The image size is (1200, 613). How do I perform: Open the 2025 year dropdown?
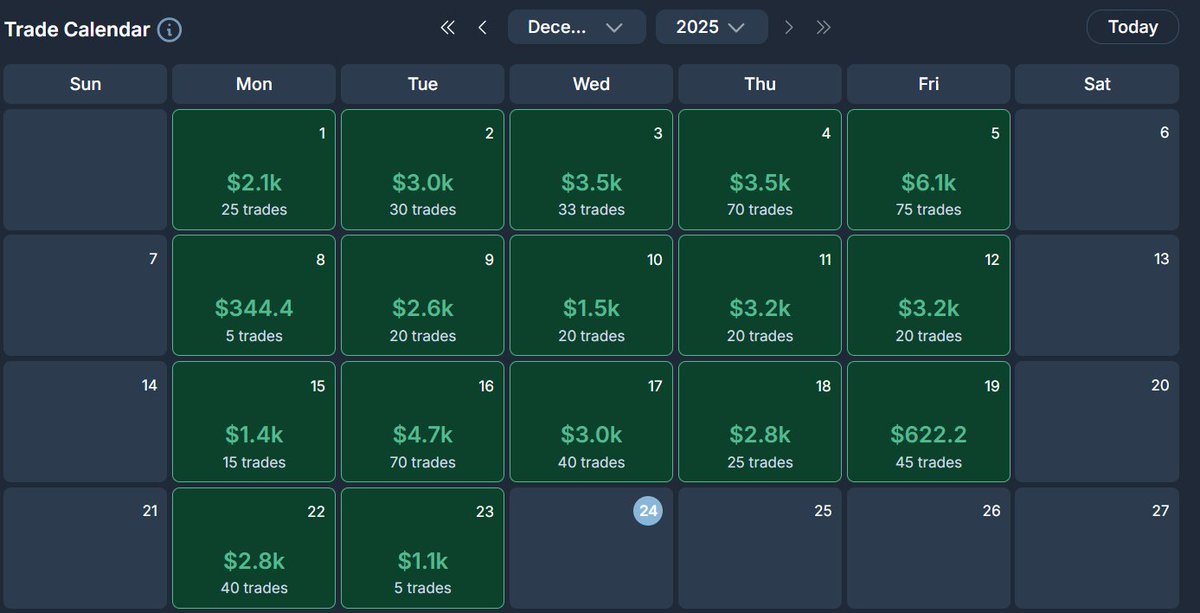coord(712,27)
